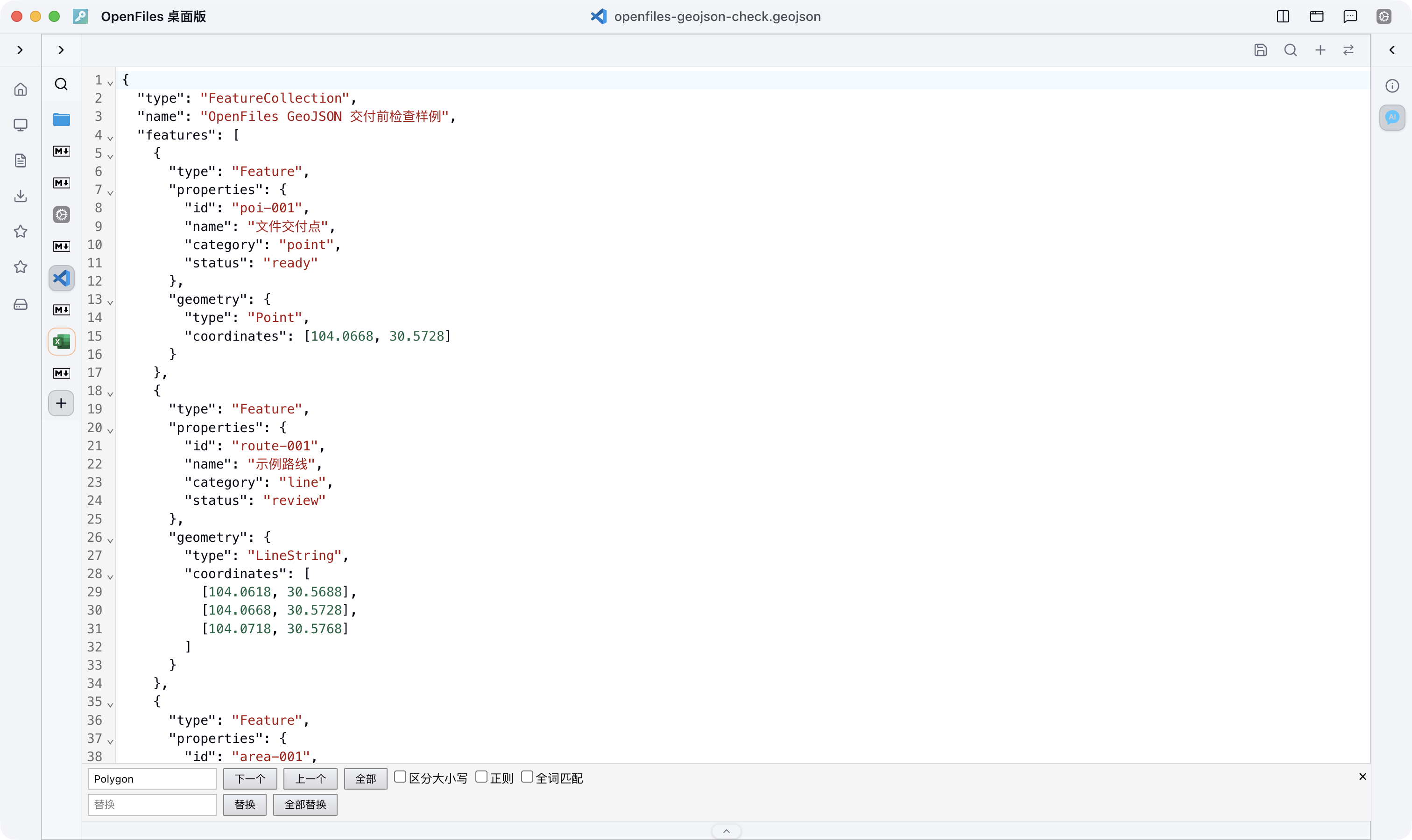Enable 区分大小写 case-sensitive checkbox
Viewport: 1412px width, 840px height.
pos(400,777)
